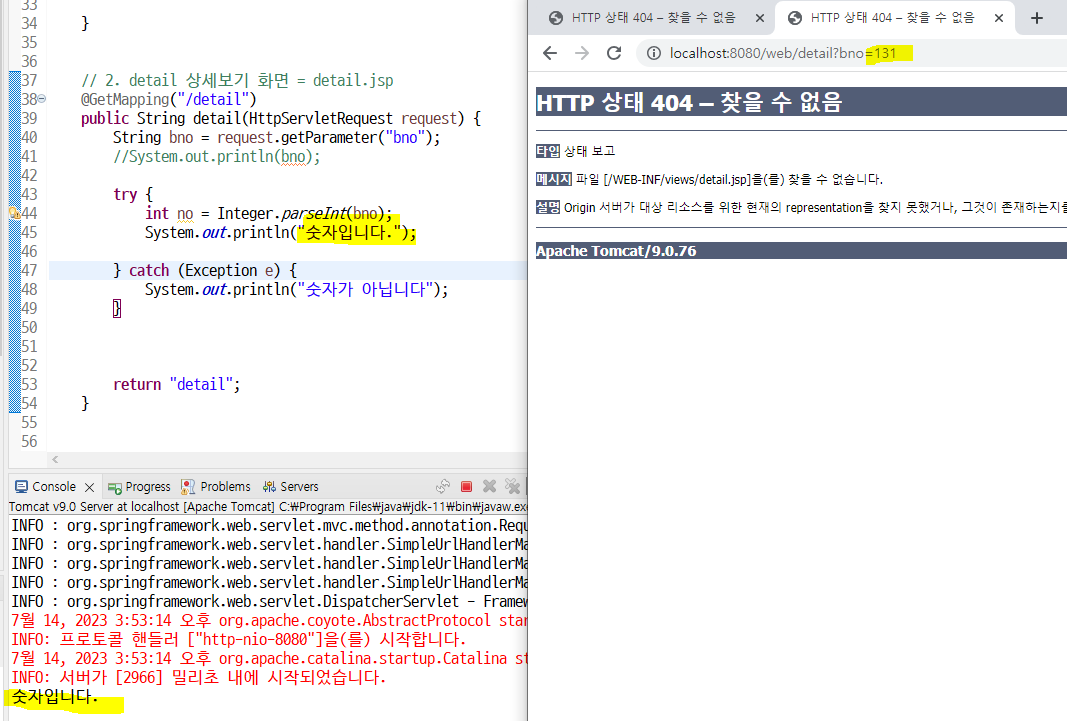This screenshot has height=721, width=1067.
Task: Click the HTTP 상태 404 page heading
Action: pos(689,103)
